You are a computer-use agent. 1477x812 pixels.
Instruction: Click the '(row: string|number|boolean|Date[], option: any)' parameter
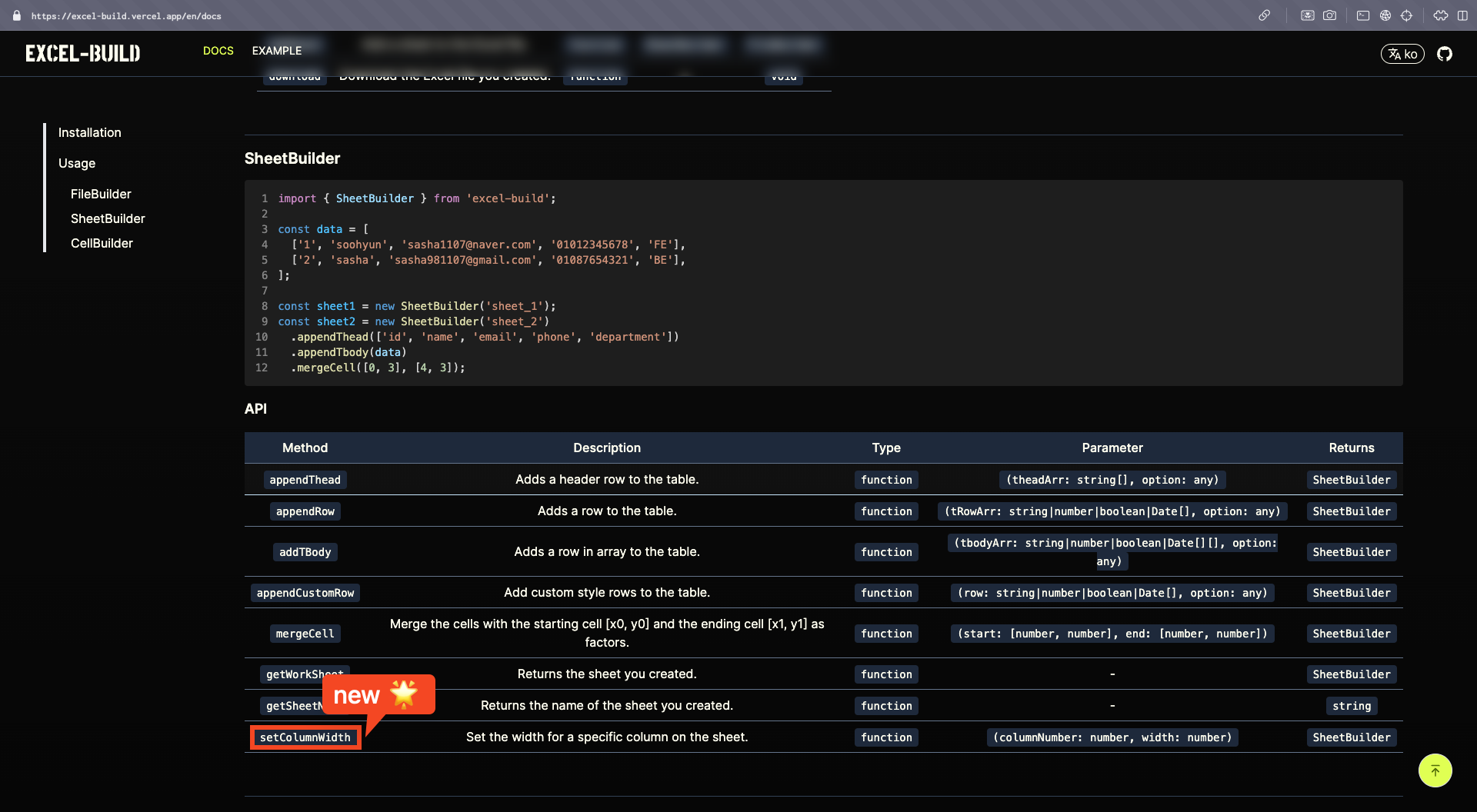[x=1112, y=593]
